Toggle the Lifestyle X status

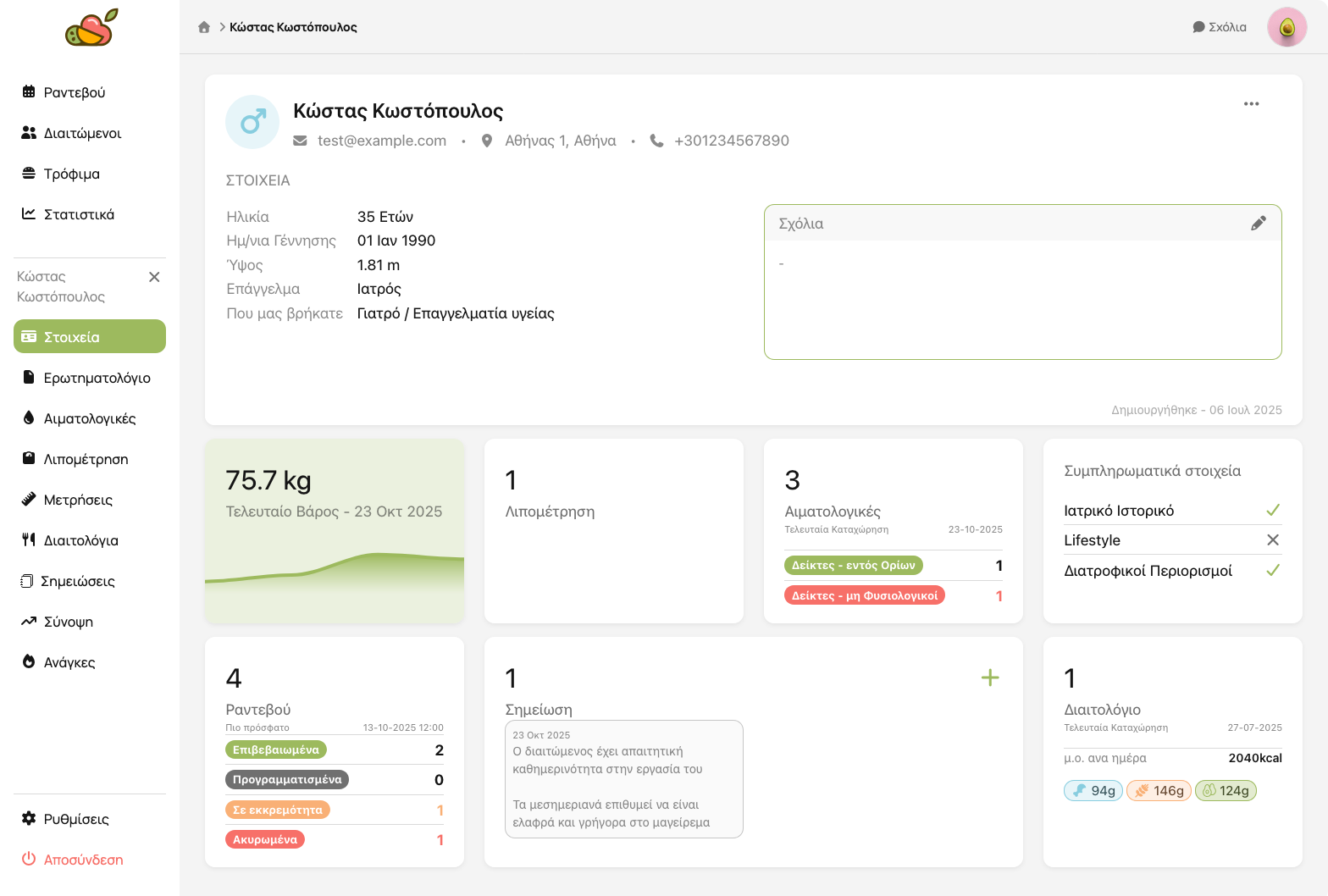pos(1272,540)
